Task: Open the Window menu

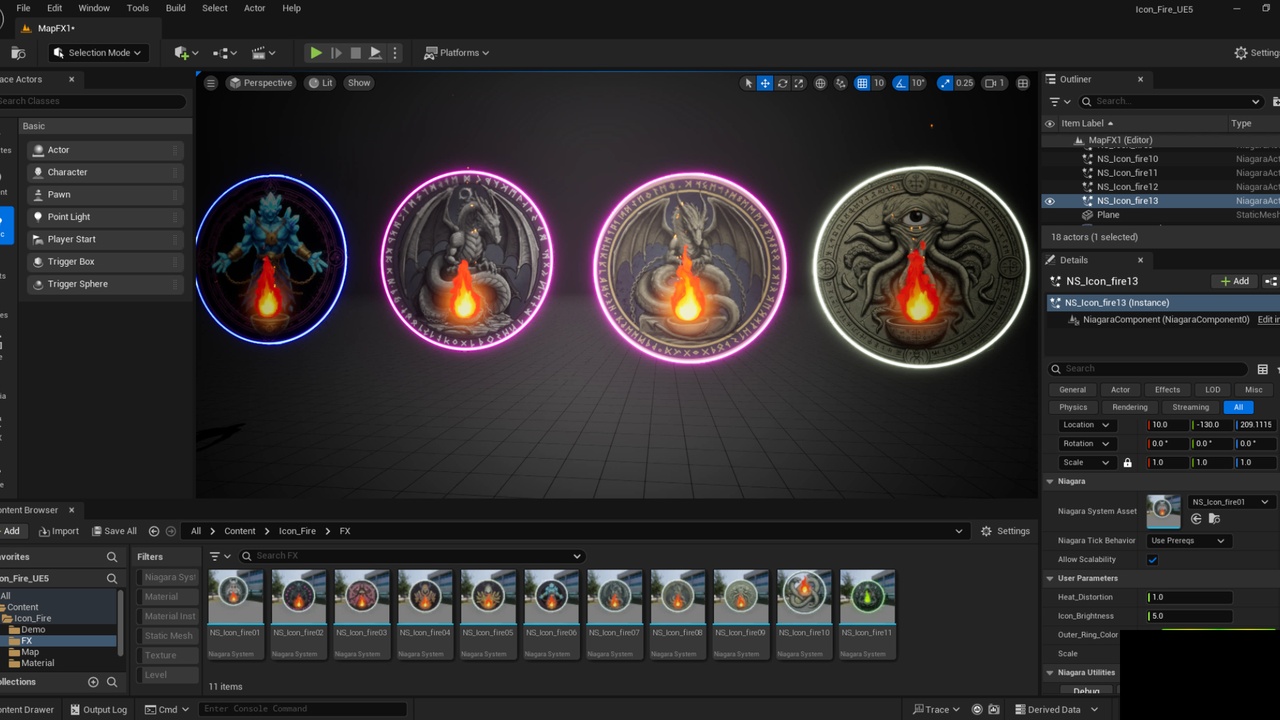Action: pyautogui.click(x=94, y=8)
